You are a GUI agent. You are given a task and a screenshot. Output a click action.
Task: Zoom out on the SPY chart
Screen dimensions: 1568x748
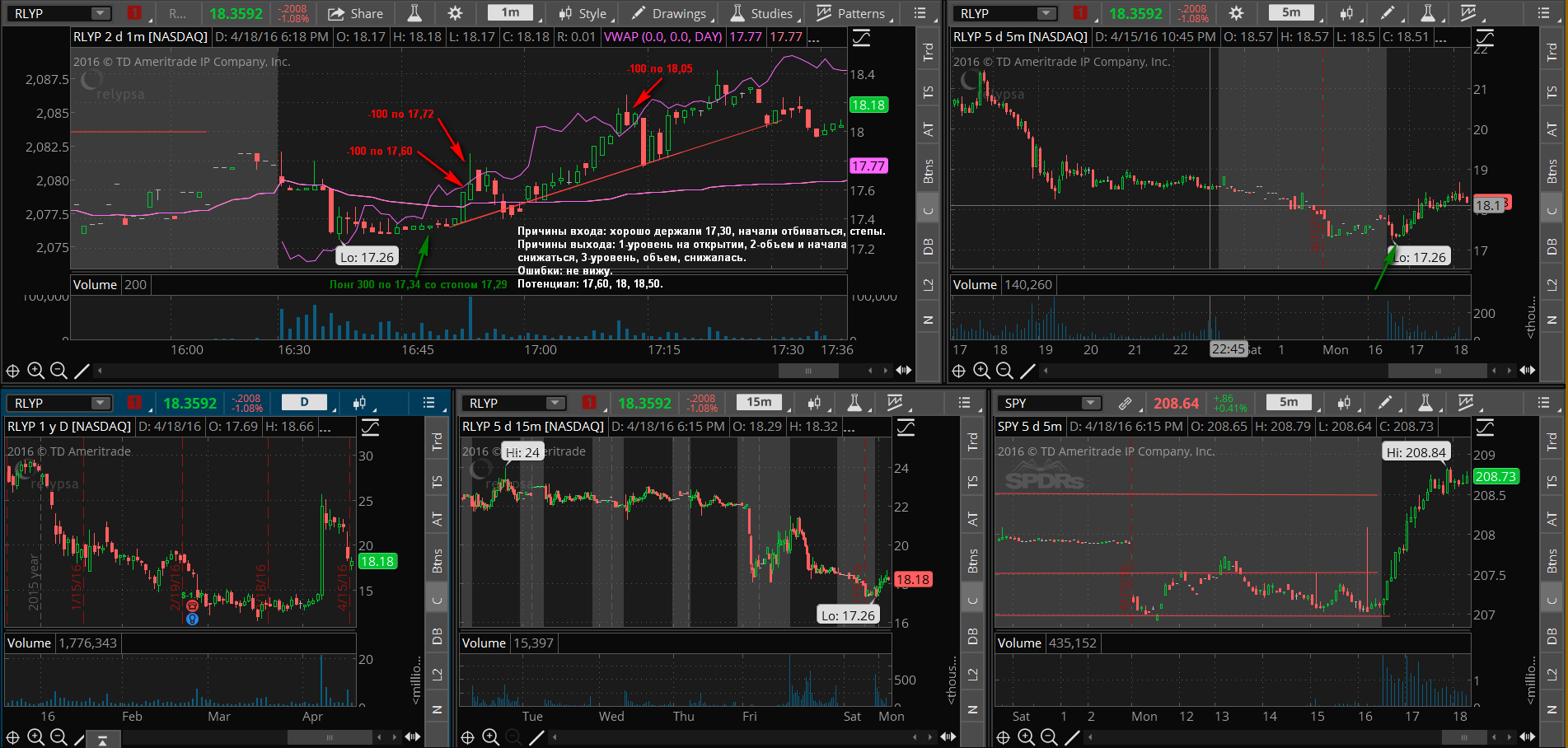pos(1049,737)
